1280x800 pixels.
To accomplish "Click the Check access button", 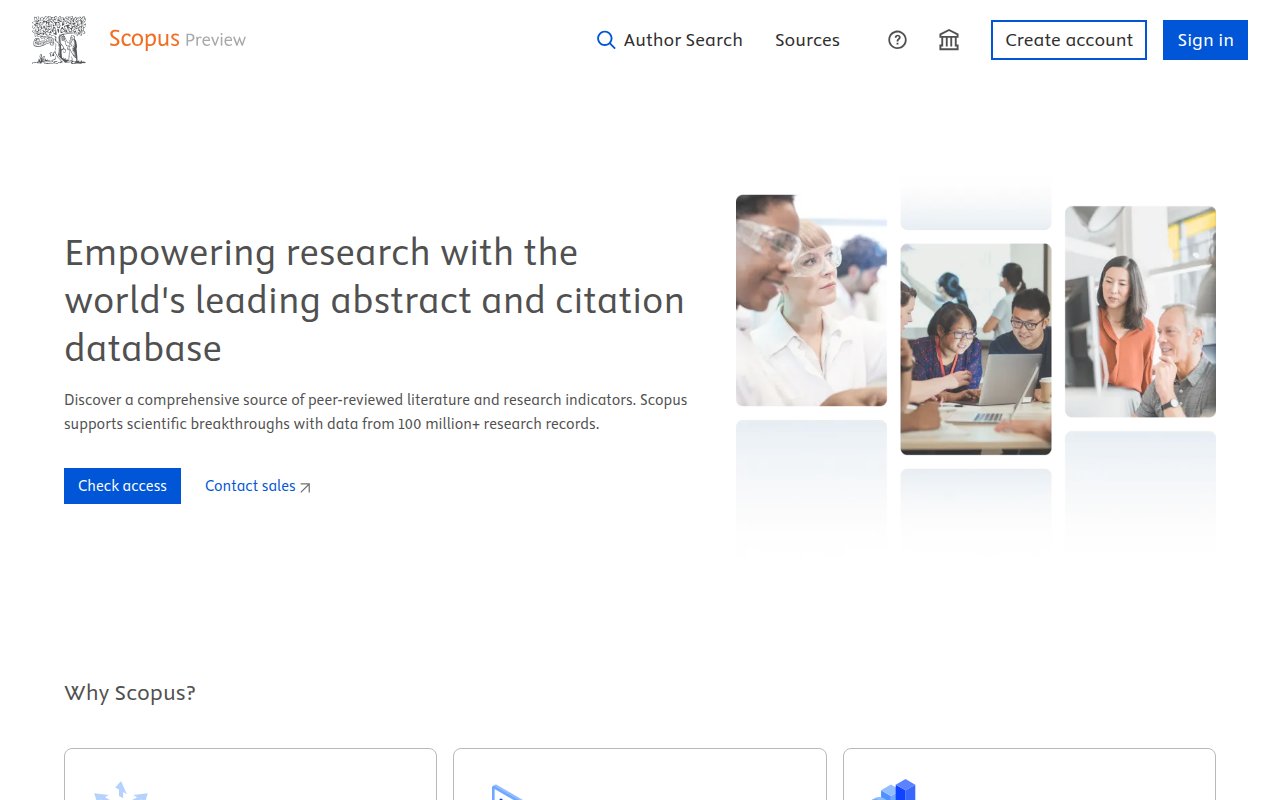I will tap(122, 486).
